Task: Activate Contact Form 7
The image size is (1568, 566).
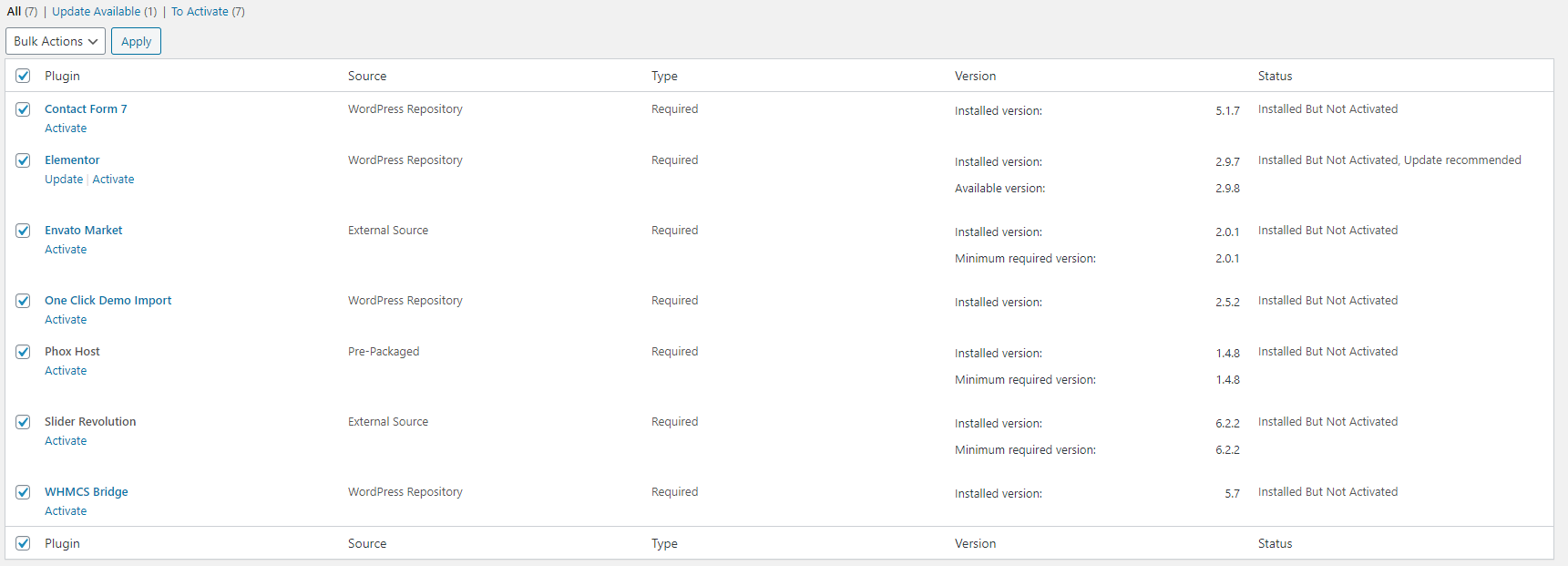Action: (x=66, y=129)
